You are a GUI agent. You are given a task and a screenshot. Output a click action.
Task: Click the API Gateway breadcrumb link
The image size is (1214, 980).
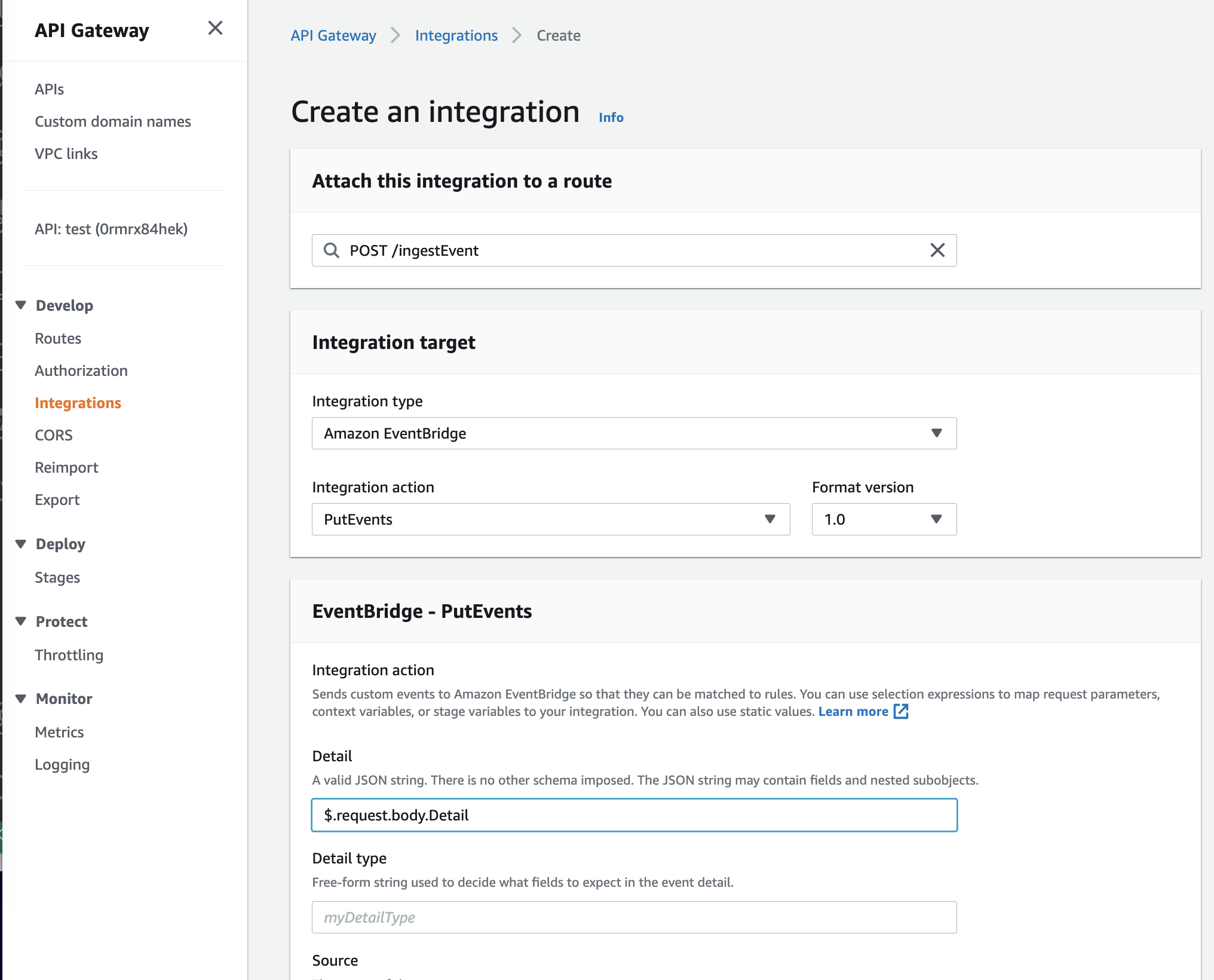click(x=333, y=35)
